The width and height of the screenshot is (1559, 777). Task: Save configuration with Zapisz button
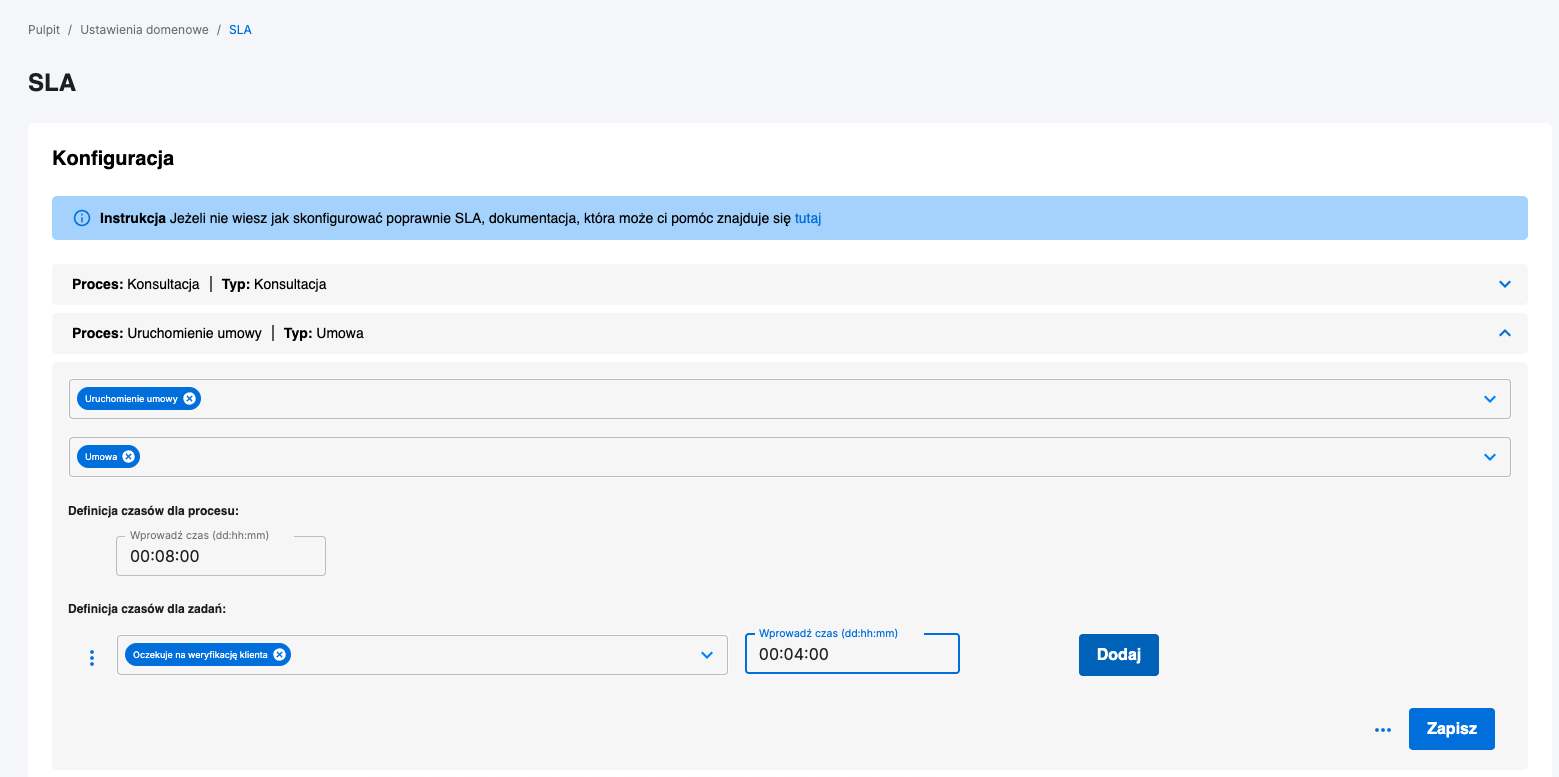(x=1451, y=729)
